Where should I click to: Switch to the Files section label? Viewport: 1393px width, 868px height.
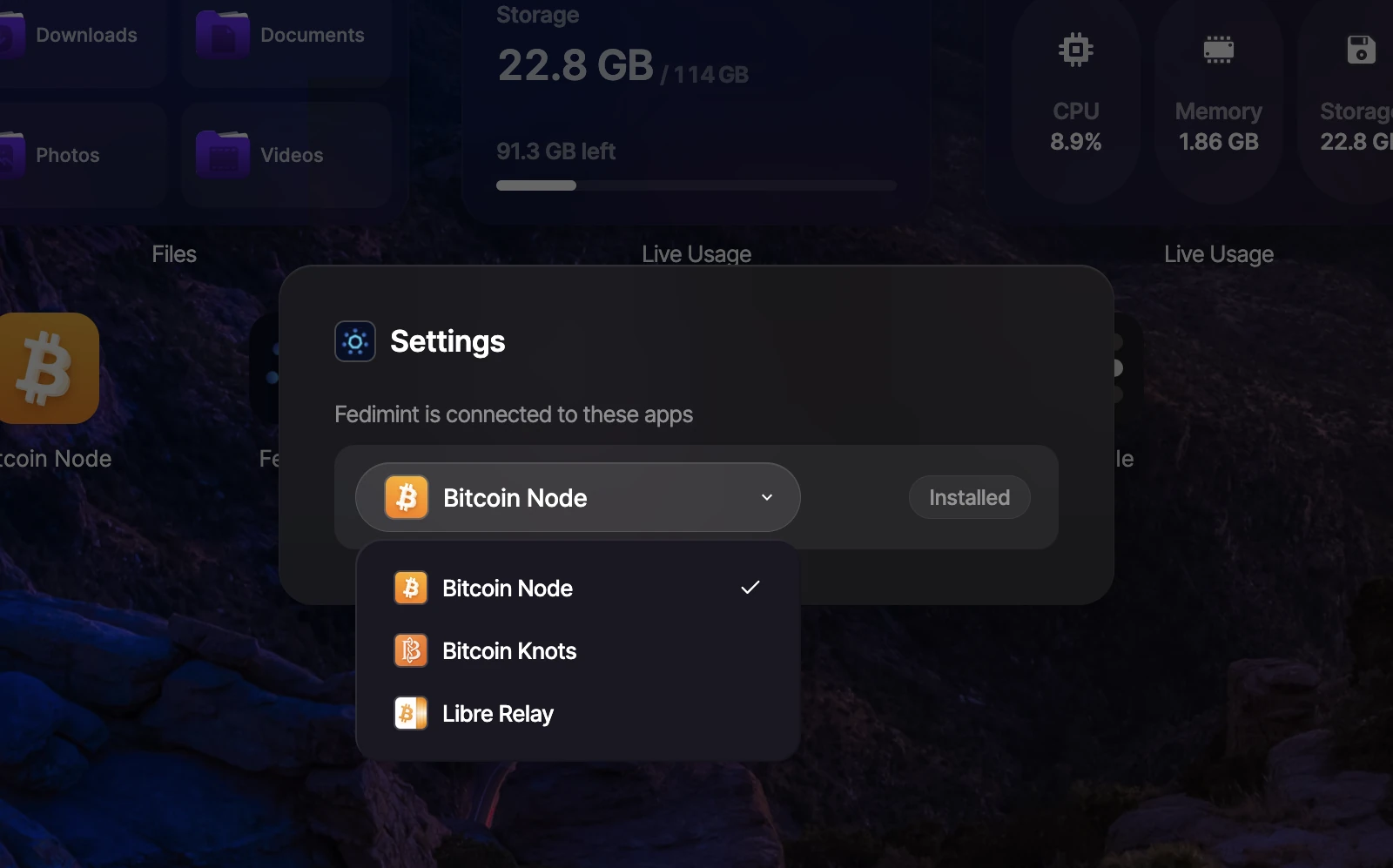(173, 253)
